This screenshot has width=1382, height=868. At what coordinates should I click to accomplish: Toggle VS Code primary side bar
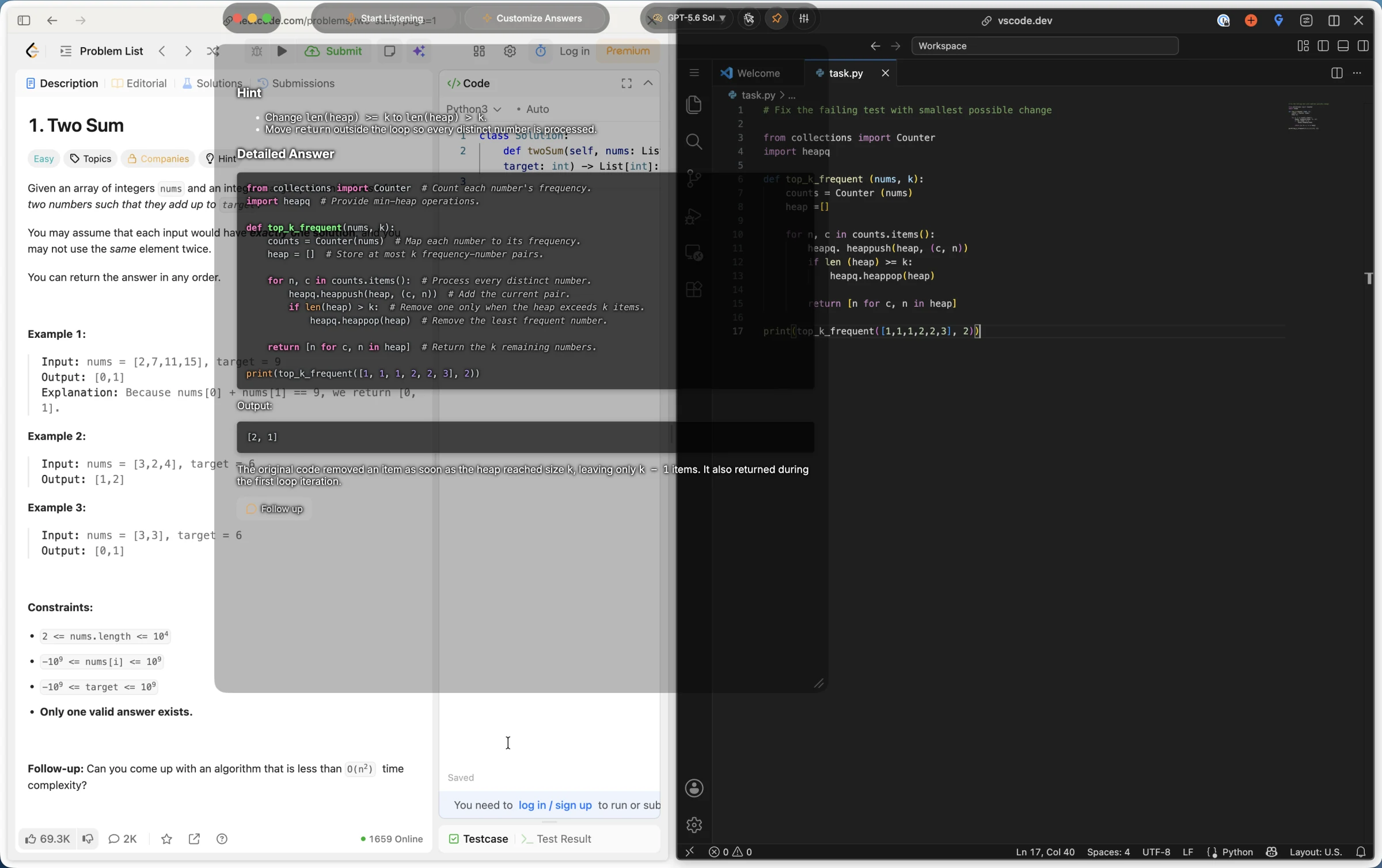pos(1323,46)
